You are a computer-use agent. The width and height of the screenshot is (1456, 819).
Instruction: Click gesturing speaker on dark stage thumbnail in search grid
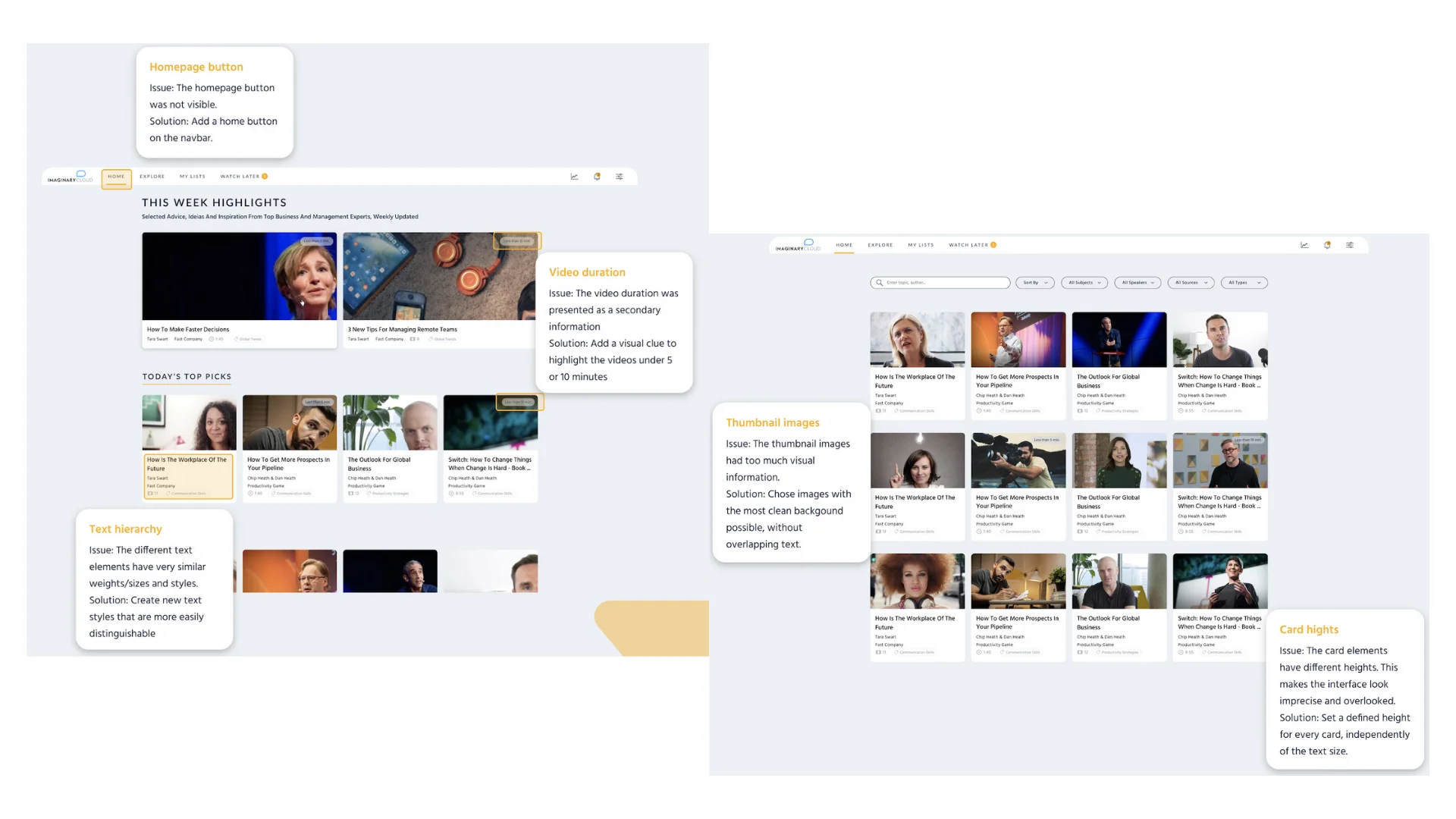click(1220, 582)
